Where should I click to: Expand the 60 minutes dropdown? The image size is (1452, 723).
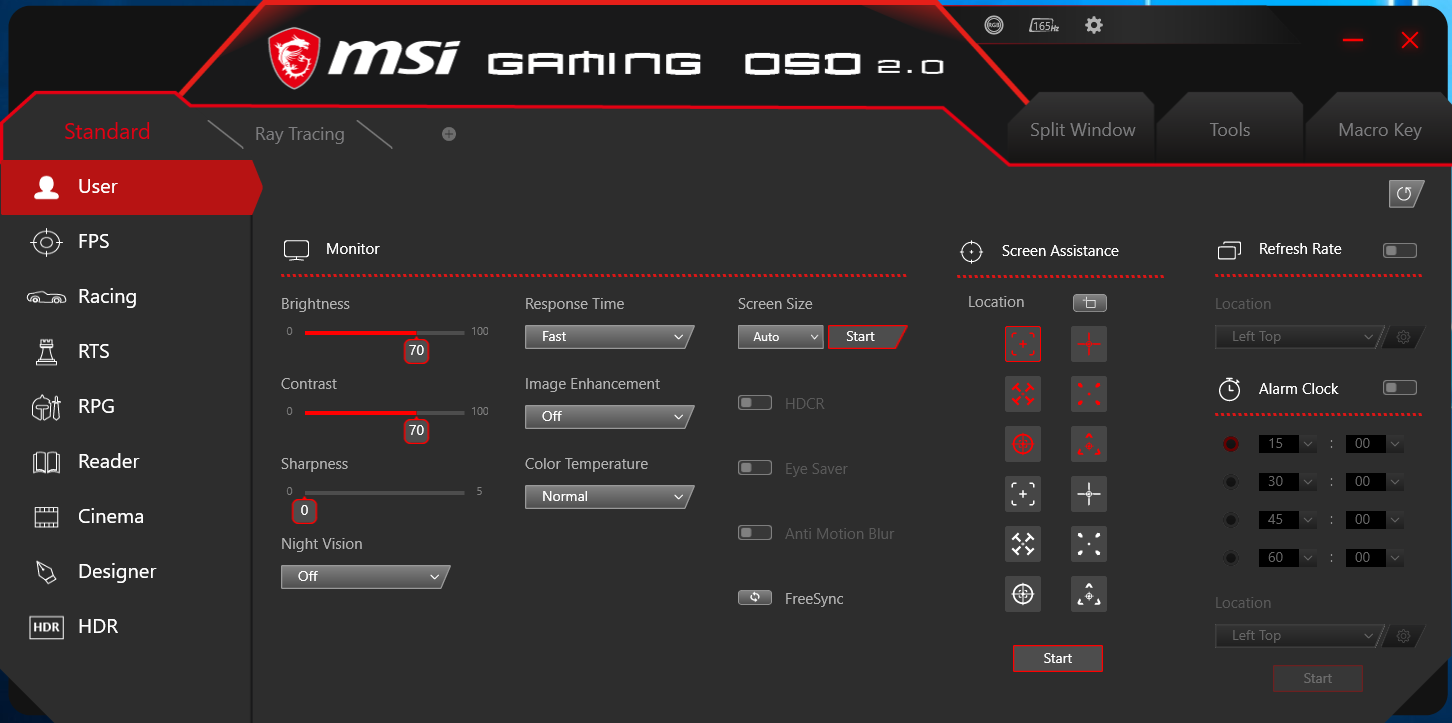click(1287, 558)
